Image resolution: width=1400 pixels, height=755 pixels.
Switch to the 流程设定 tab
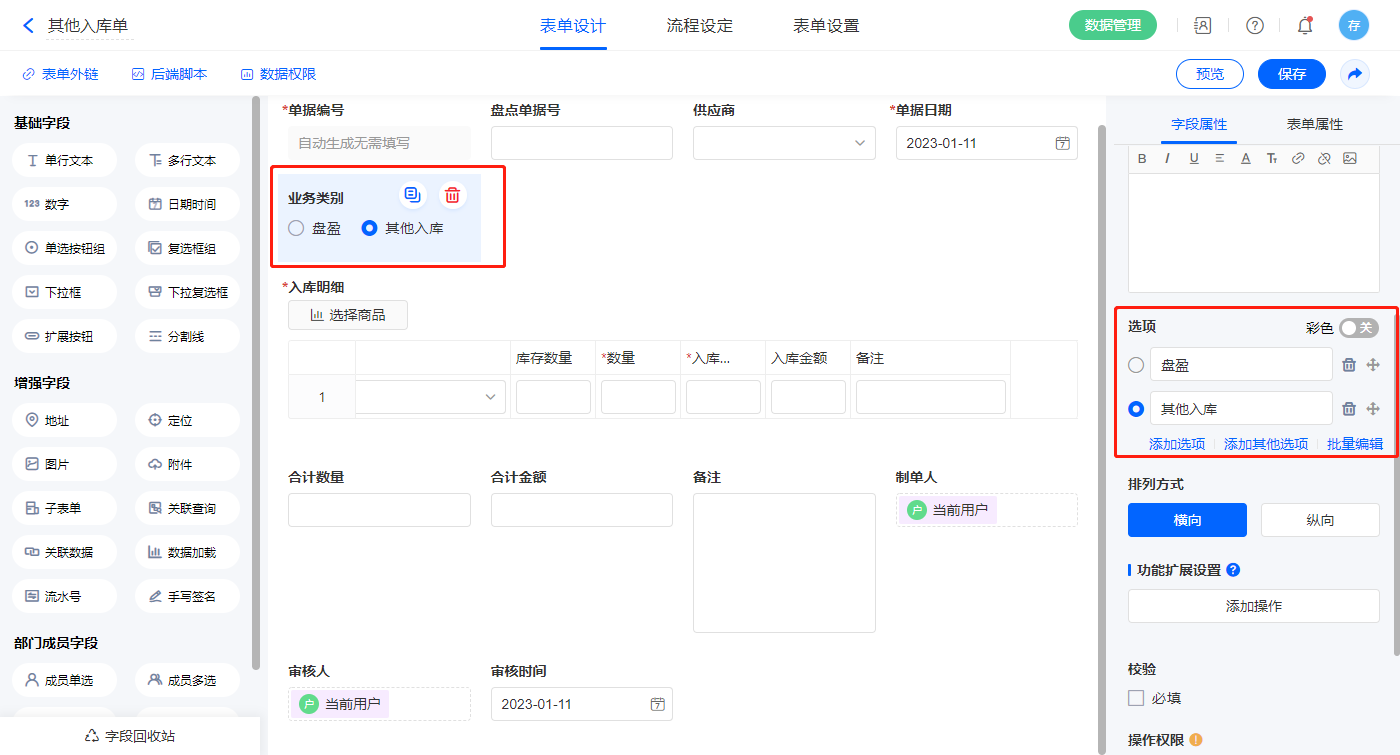click(699, 26)
